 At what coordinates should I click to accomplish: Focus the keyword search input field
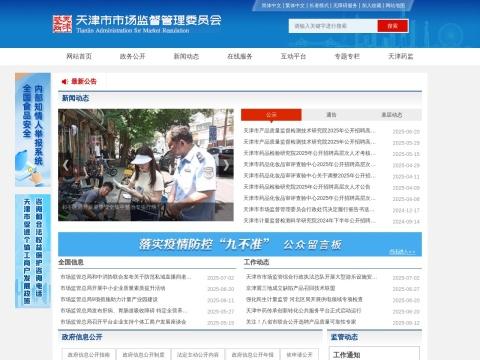333,26
